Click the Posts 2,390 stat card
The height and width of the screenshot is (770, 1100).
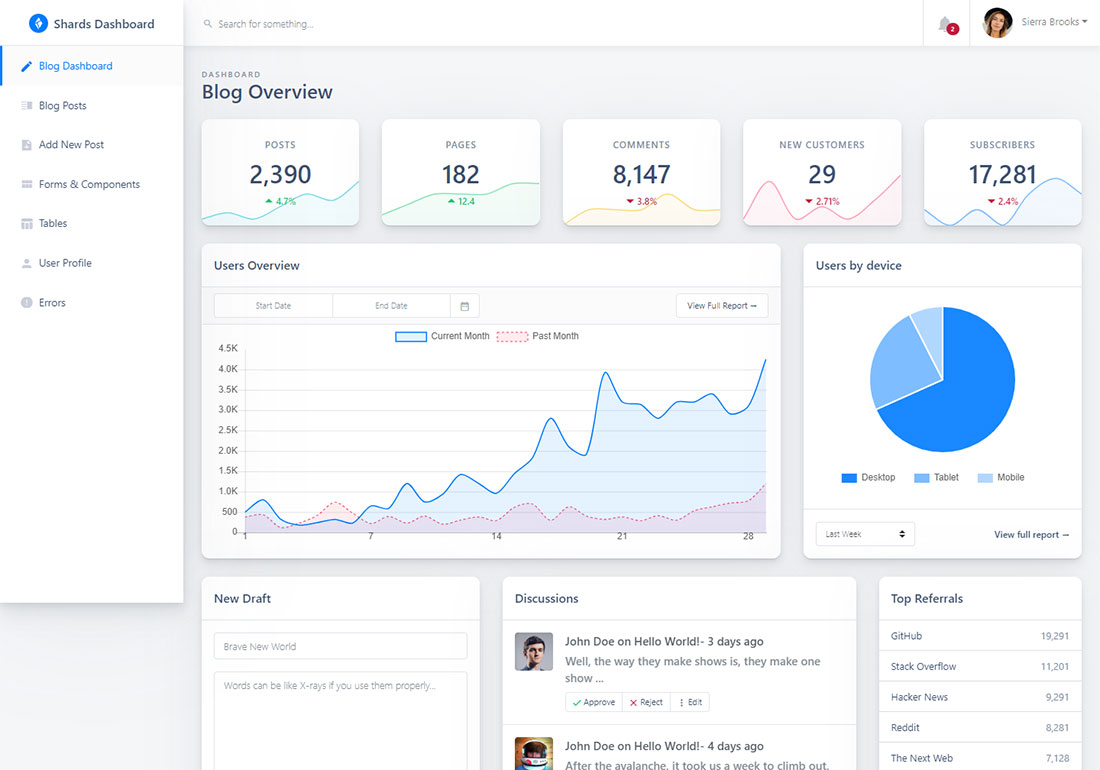click(281, 173)
